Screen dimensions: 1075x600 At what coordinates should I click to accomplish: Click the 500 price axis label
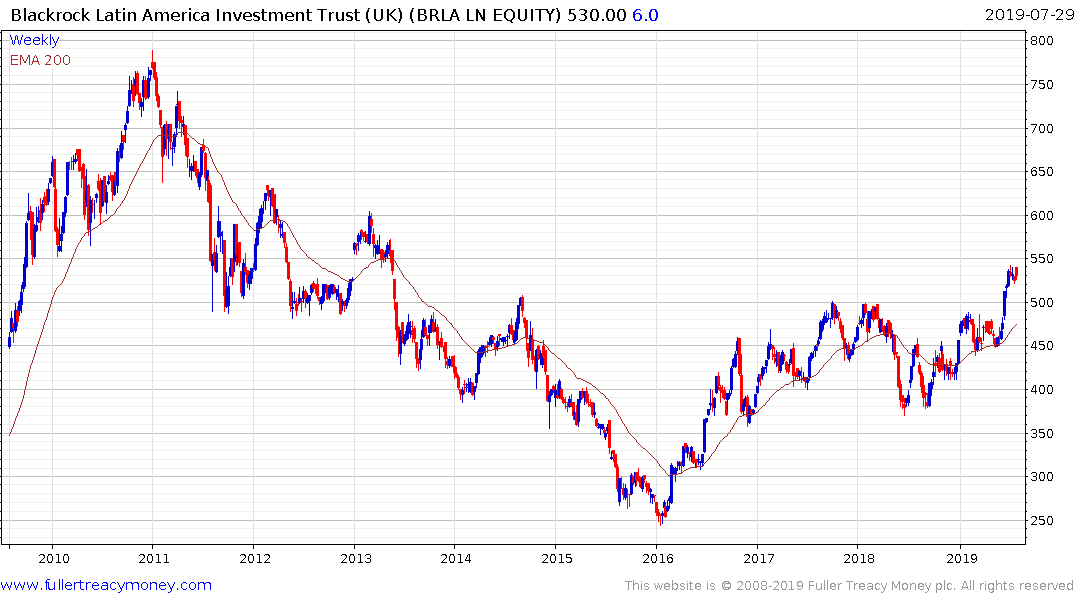pyautogui.click(x=1042, y=302)
